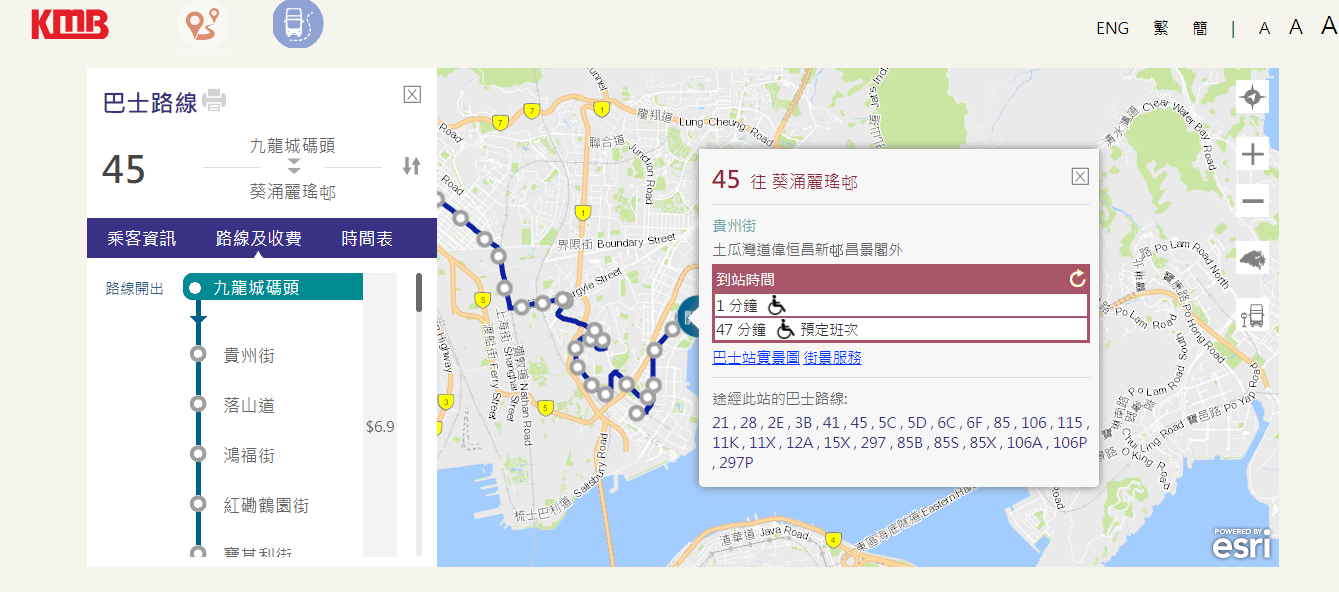The image size is (1339, 592).
Task: Open the point-to-point route search icon
Action: (x=204, y=25)
